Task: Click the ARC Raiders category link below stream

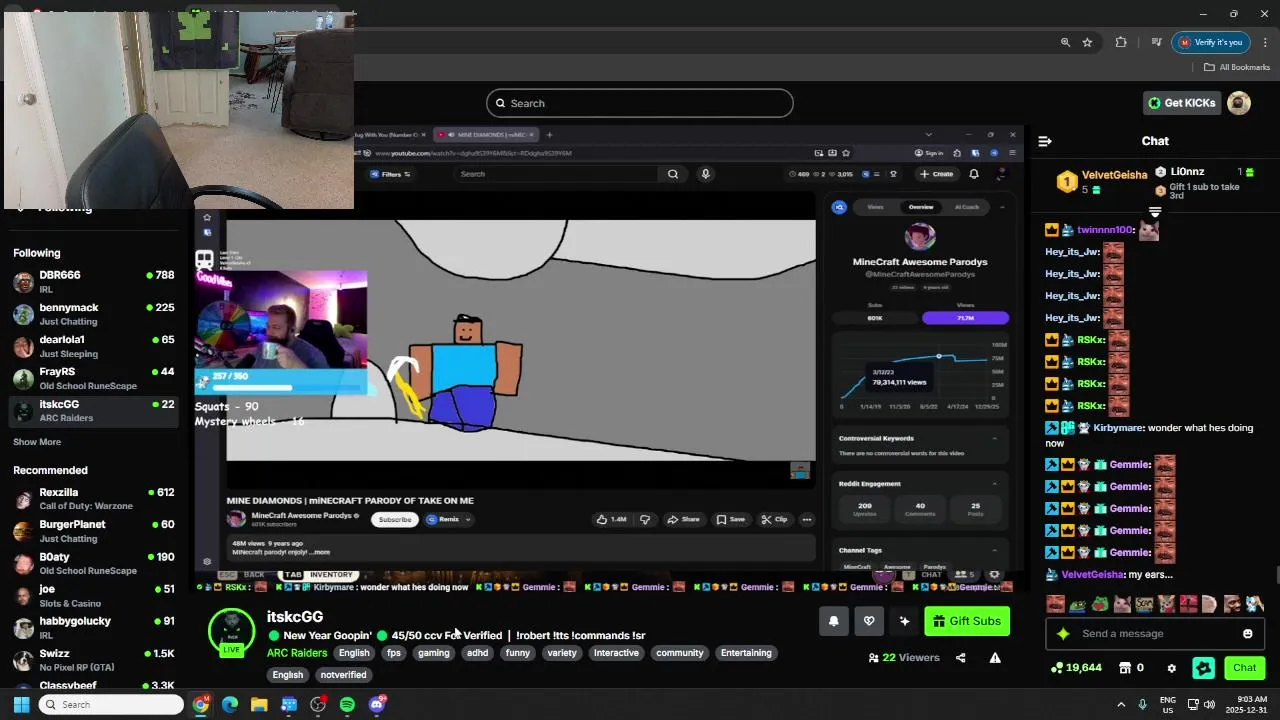Action: (x=297, y=653)
